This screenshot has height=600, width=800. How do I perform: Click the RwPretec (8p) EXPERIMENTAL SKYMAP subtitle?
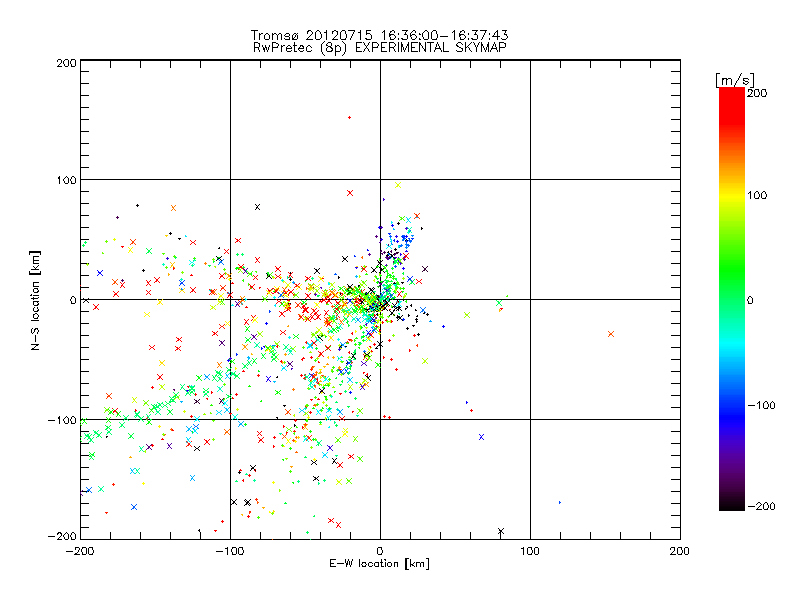pos(380,48)
